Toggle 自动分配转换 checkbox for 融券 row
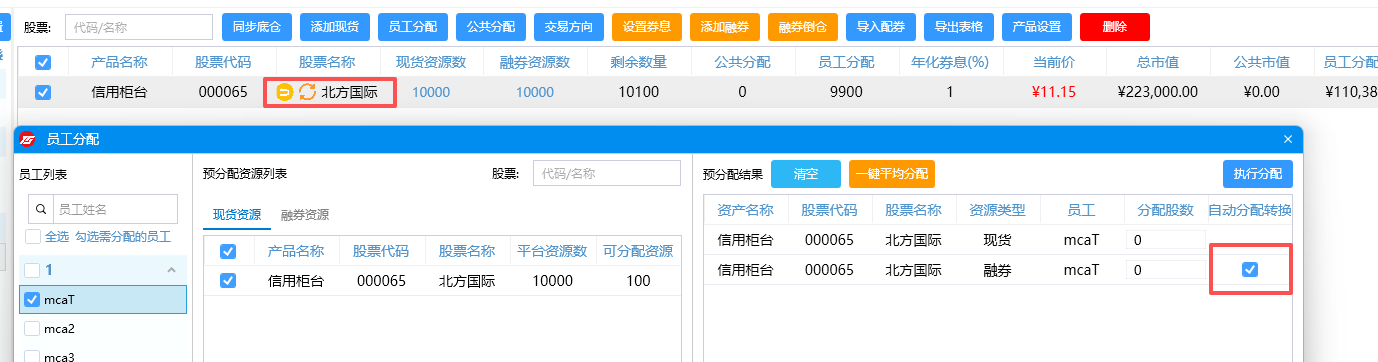The height and width of the screenshot is (362, 1378). (1249, 269)
